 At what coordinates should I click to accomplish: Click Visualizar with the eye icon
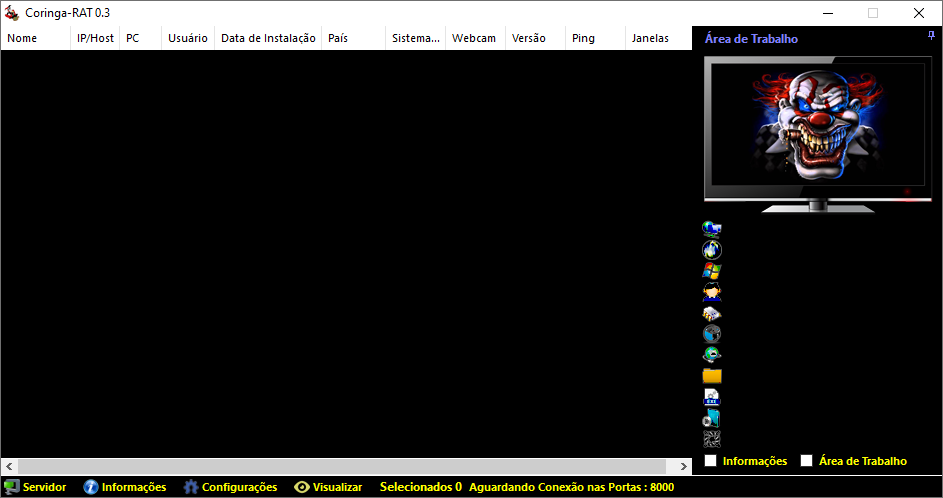pos(328,487)
